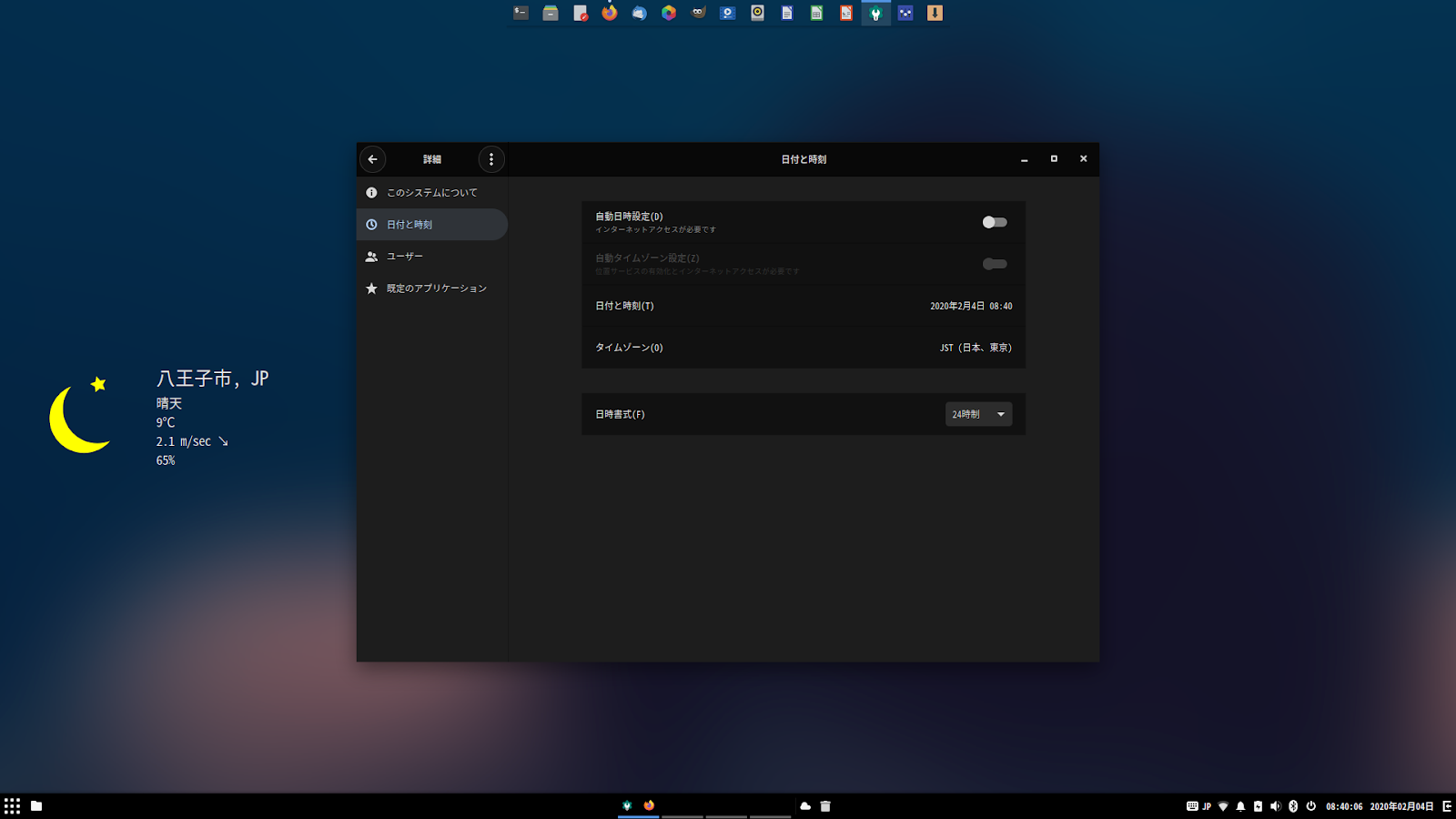Switch to the fourth workspace indicator

coord(771,816)
